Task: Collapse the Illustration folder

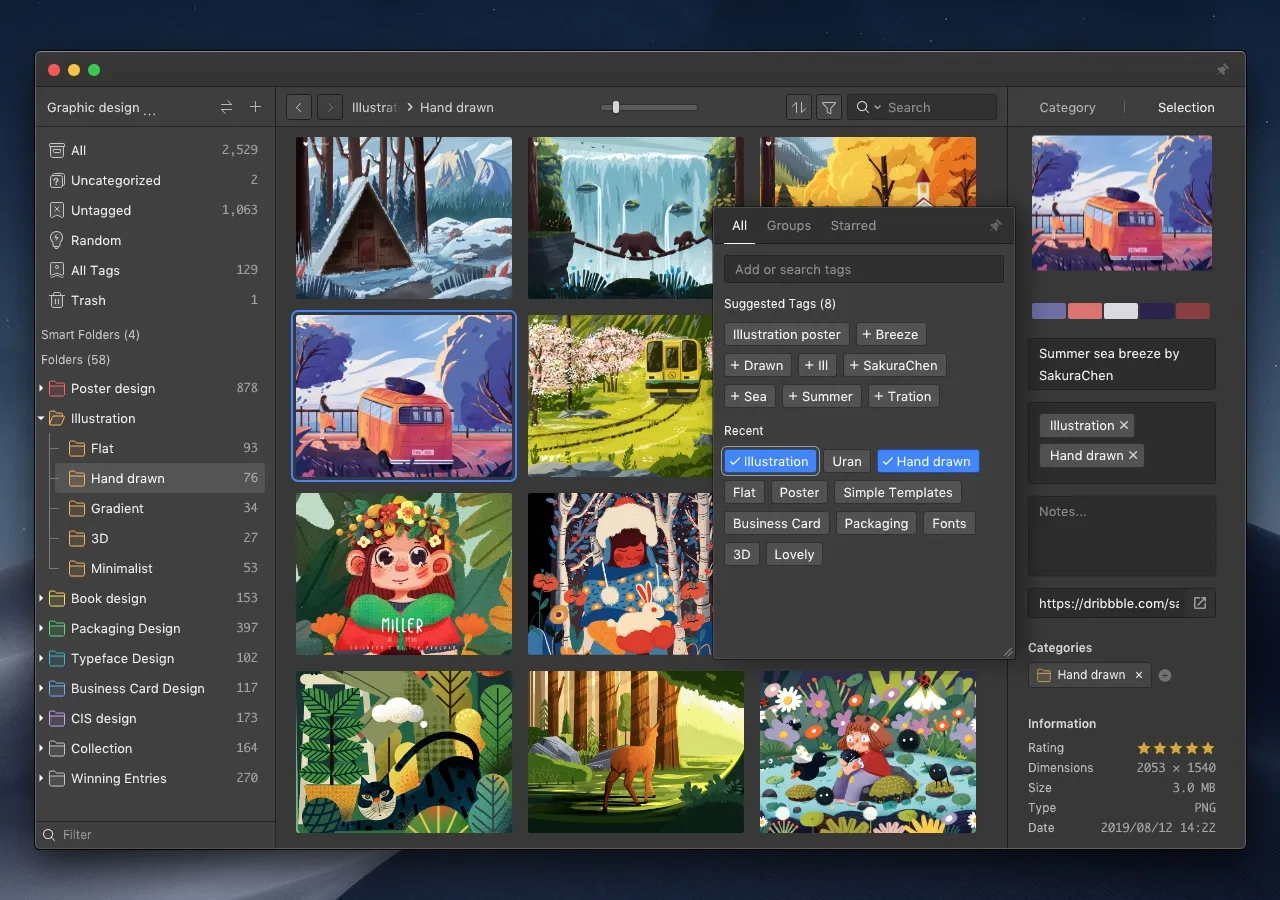Action: coord(42,418)
